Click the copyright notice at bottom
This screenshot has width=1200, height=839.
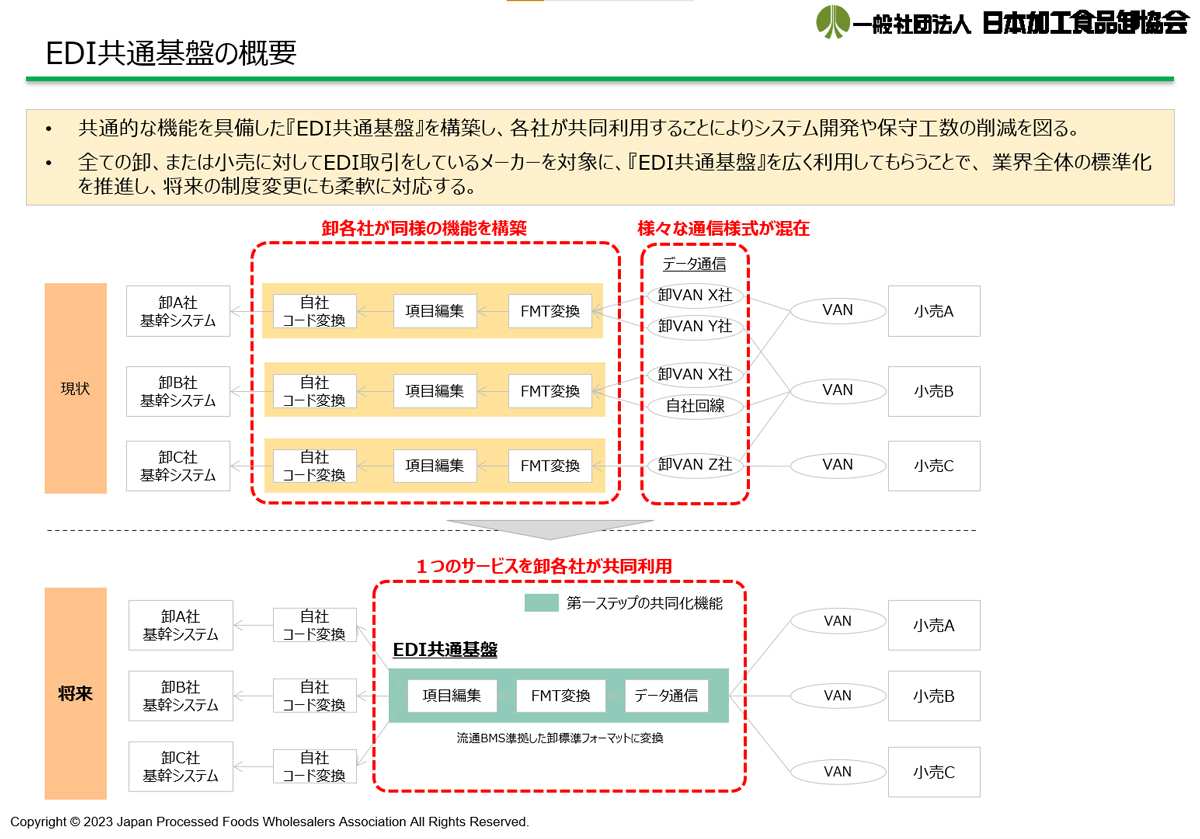(x=270, y=822)
